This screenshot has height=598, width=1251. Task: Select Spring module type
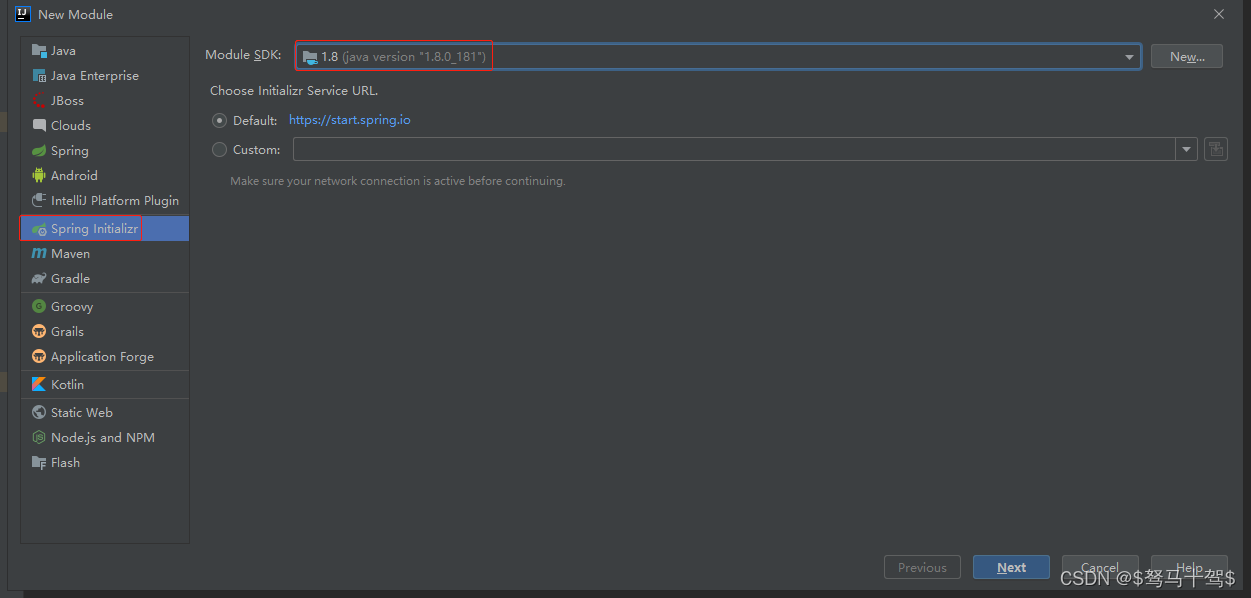[105, 150]
